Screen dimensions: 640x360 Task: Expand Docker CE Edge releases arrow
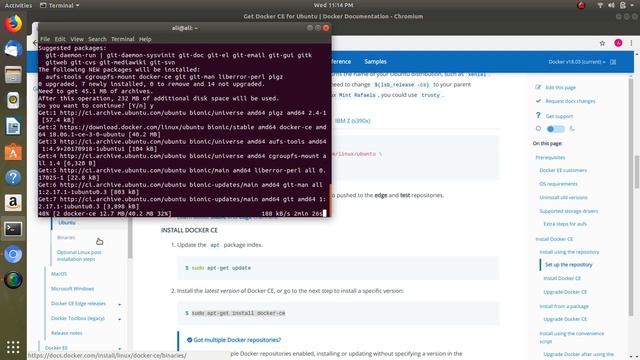pyautogui.click(x=120, y=304)
